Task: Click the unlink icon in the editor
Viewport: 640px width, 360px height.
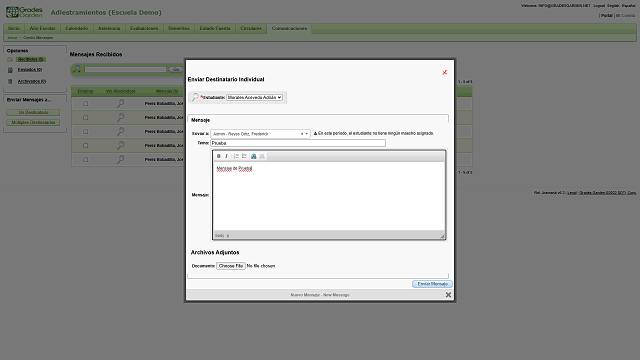Action: click(262, 156)
